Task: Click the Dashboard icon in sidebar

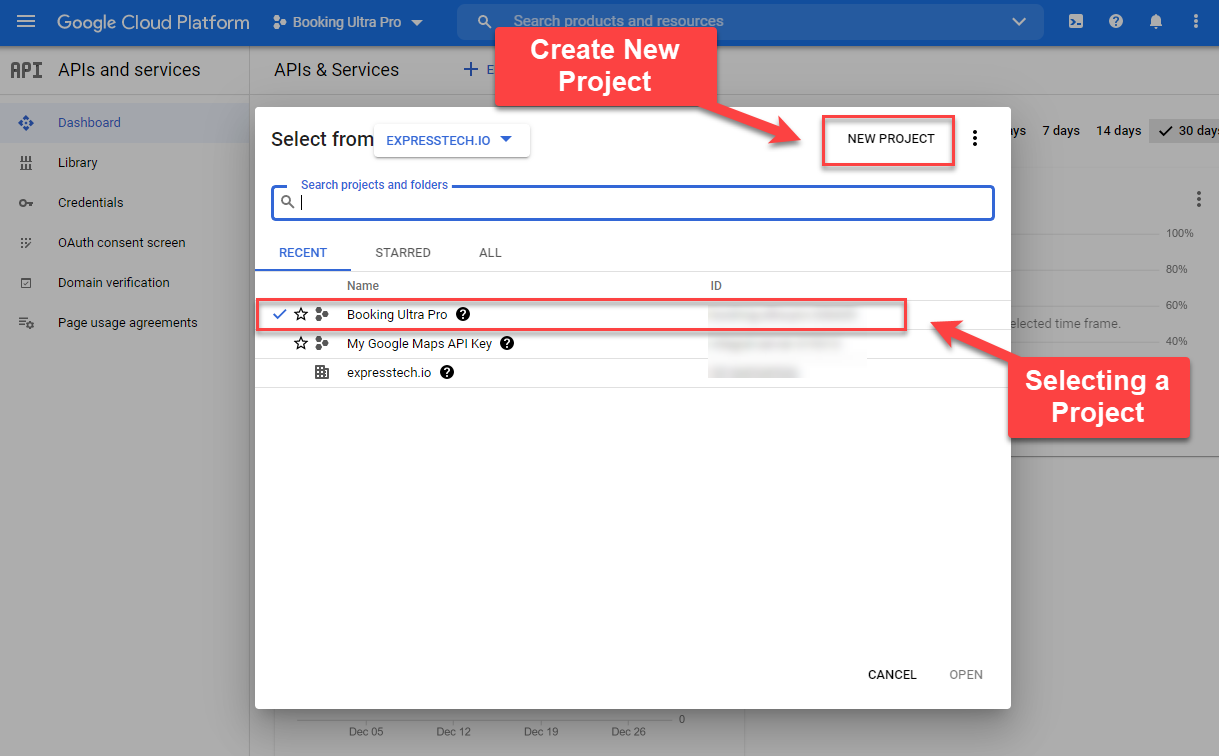Action: coord(26,123)
